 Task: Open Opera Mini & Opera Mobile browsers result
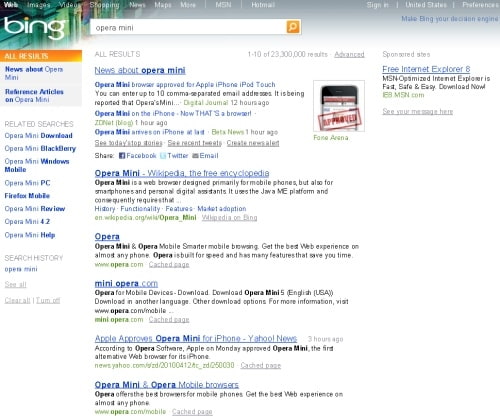pyautogui.click(x=167, y=385)
